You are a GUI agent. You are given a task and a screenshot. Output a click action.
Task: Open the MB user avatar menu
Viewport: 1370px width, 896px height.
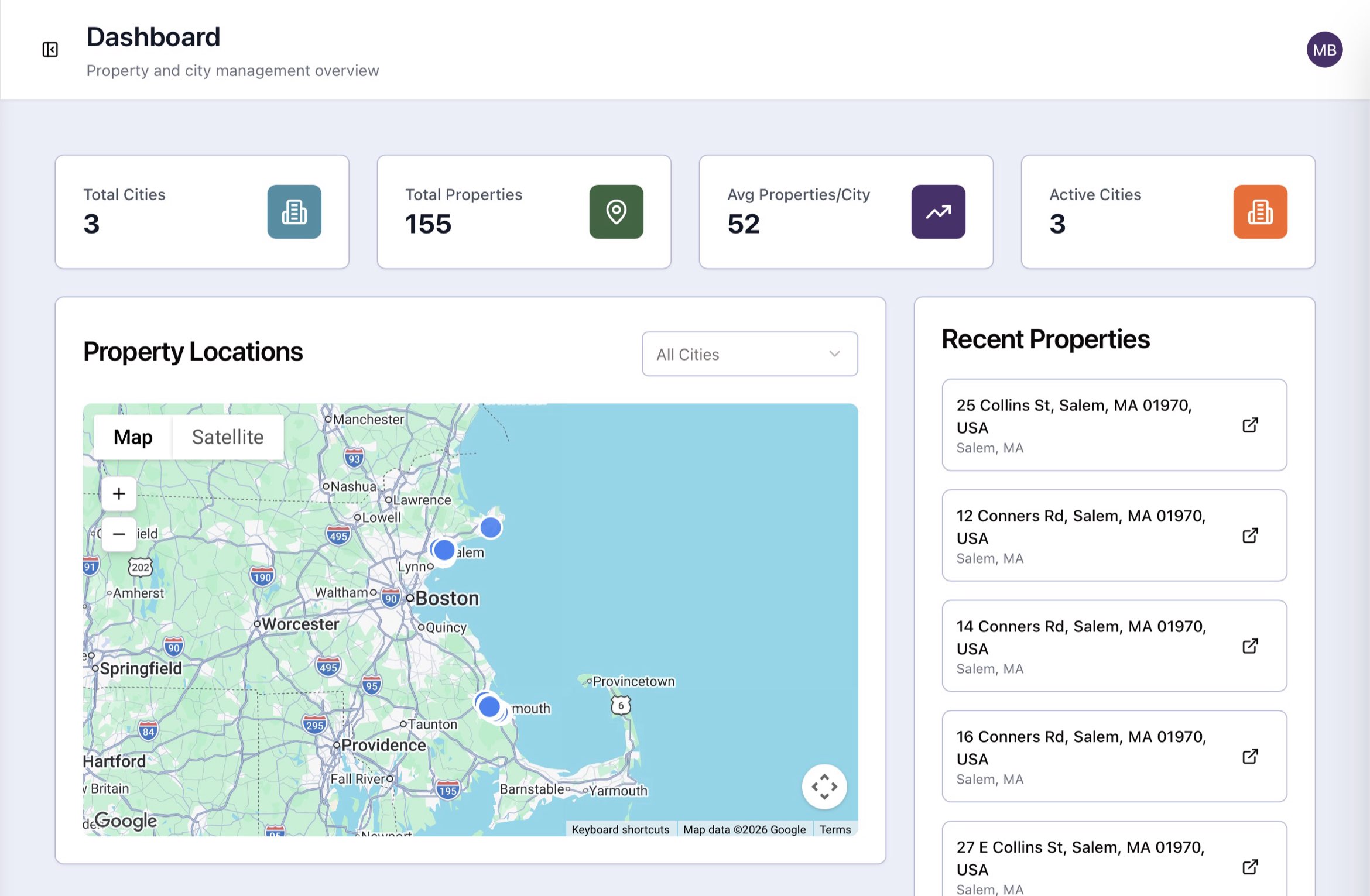pyautogui.click(x=1324, y=50)
